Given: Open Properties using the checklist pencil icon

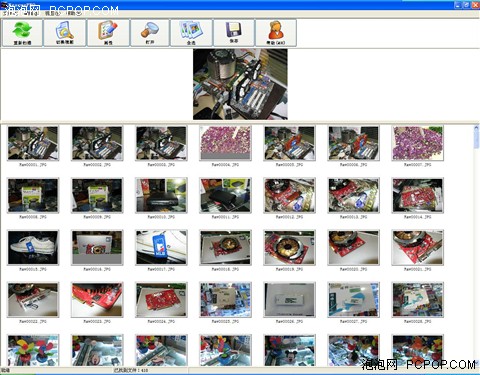Looking at the screenshot, I should click(108, 33).
